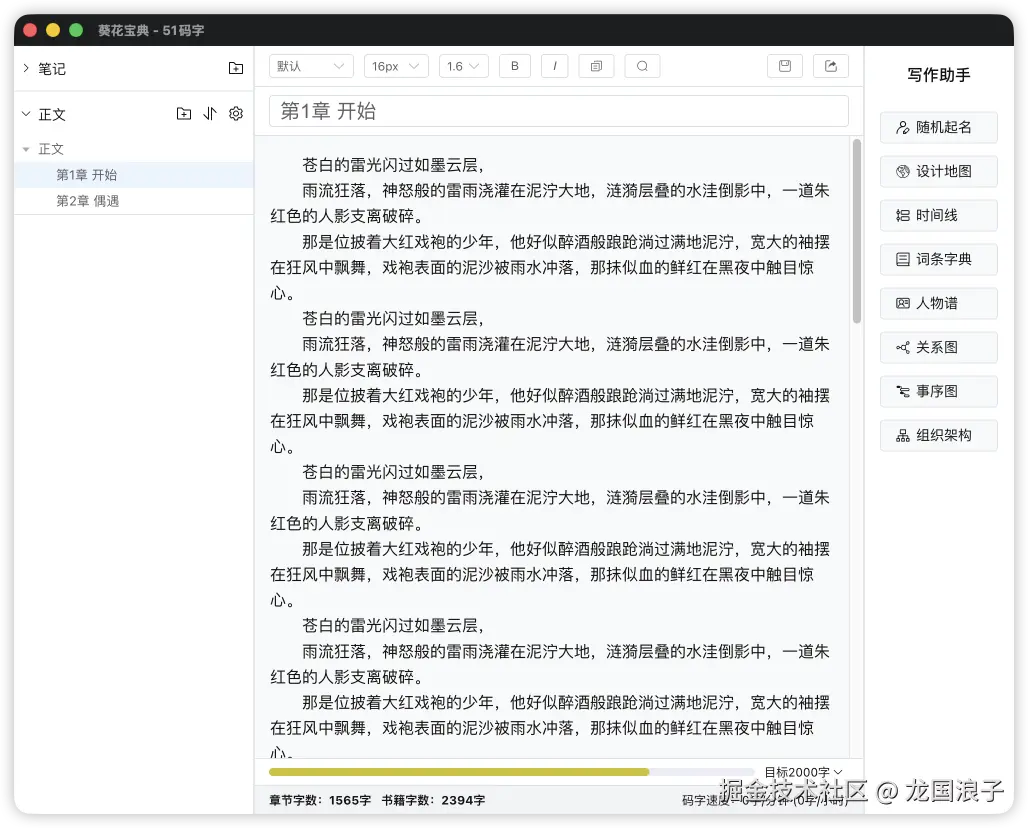Open the 默认 font style dropdown
This screenshot has height=828, width=1028.
(310, 65)
